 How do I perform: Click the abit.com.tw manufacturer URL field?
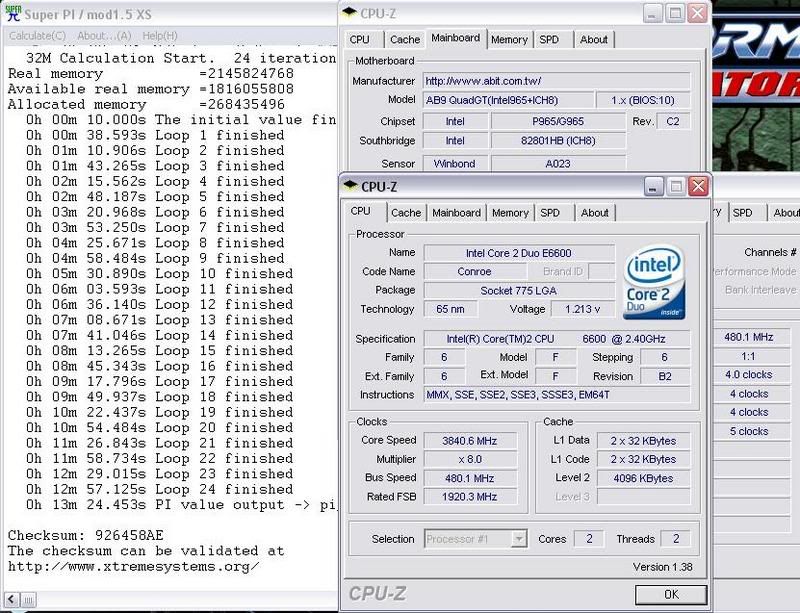tap(556, 81)
